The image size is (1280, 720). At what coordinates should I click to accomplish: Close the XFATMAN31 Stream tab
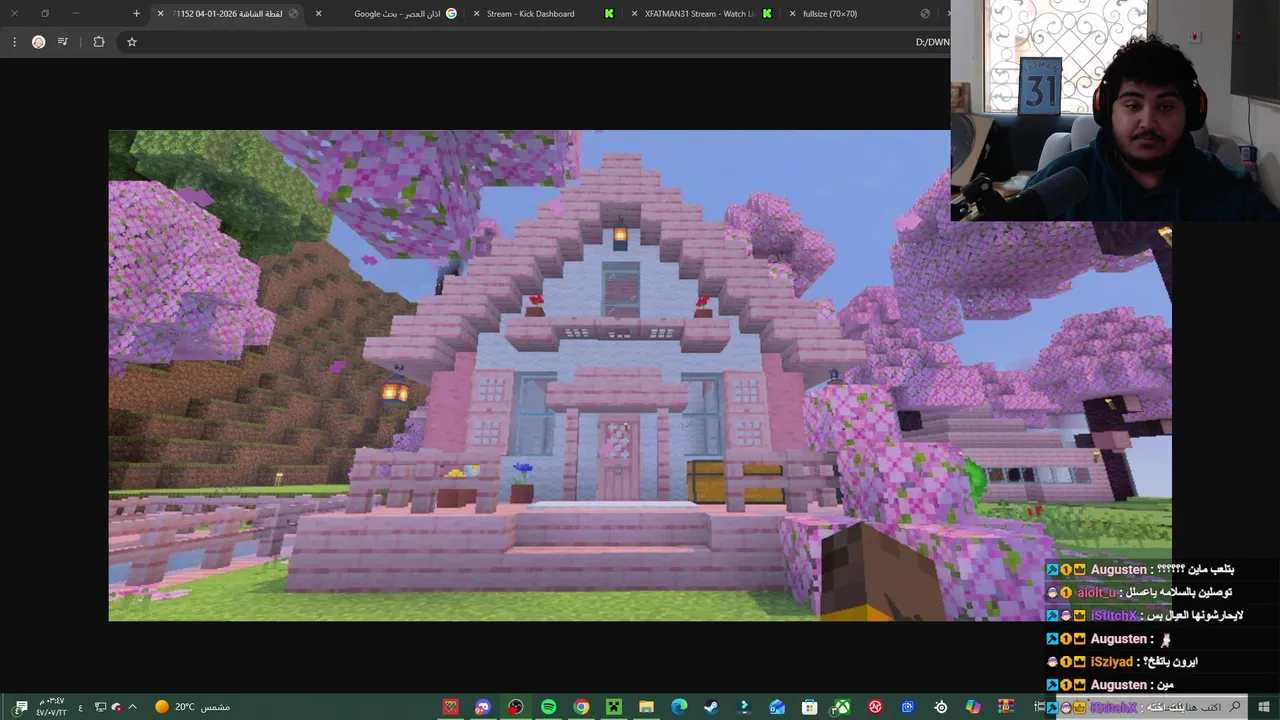tap(634, 14)
